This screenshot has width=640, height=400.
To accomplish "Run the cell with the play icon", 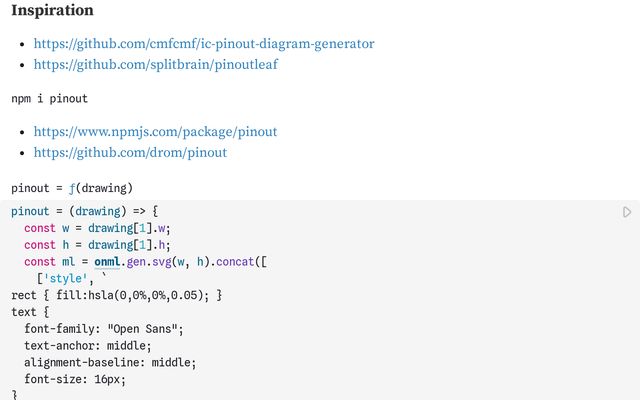I will point(627,212).
